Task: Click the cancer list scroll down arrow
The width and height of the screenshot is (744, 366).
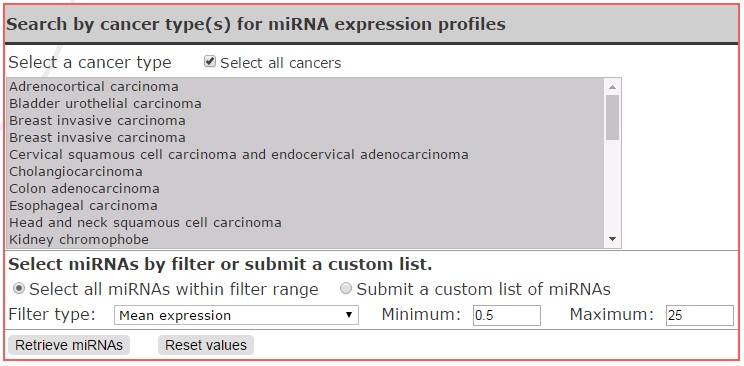Action: tap(612, 239)
